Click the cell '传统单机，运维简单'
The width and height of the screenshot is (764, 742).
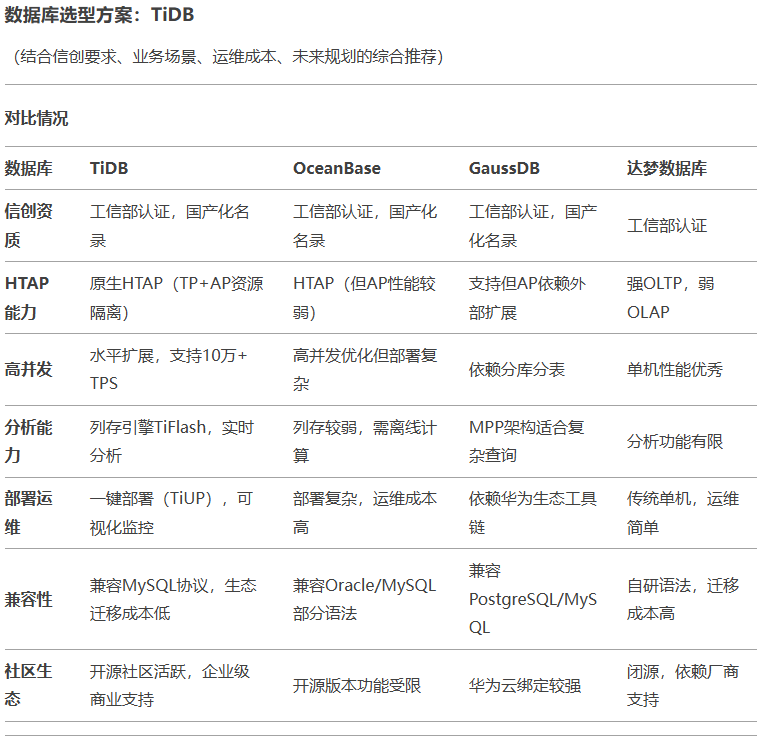pos(683,513)
